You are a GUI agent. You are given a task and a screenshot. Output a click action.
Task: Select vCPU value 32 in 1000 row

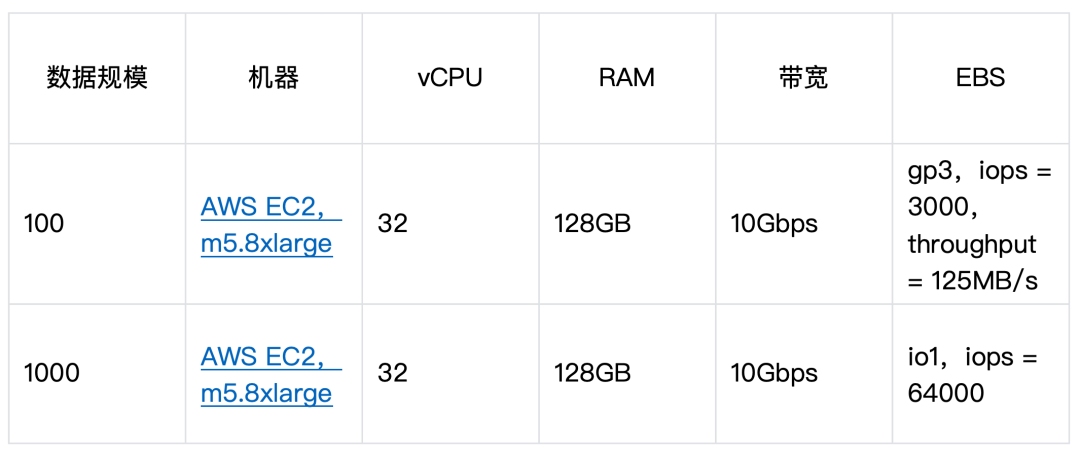click(x=393, y=373)
